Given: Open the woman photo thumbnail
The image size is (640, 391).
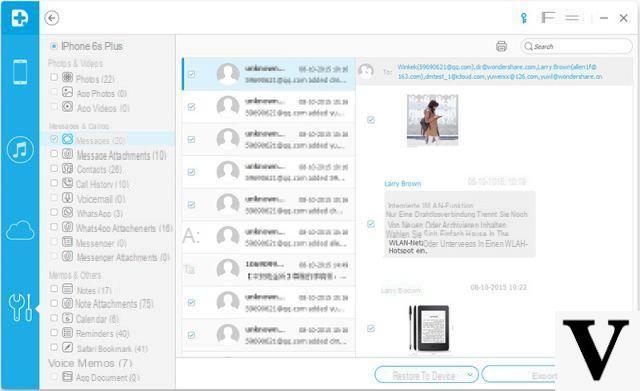Looking at the screenshot, I should [432, 120].
